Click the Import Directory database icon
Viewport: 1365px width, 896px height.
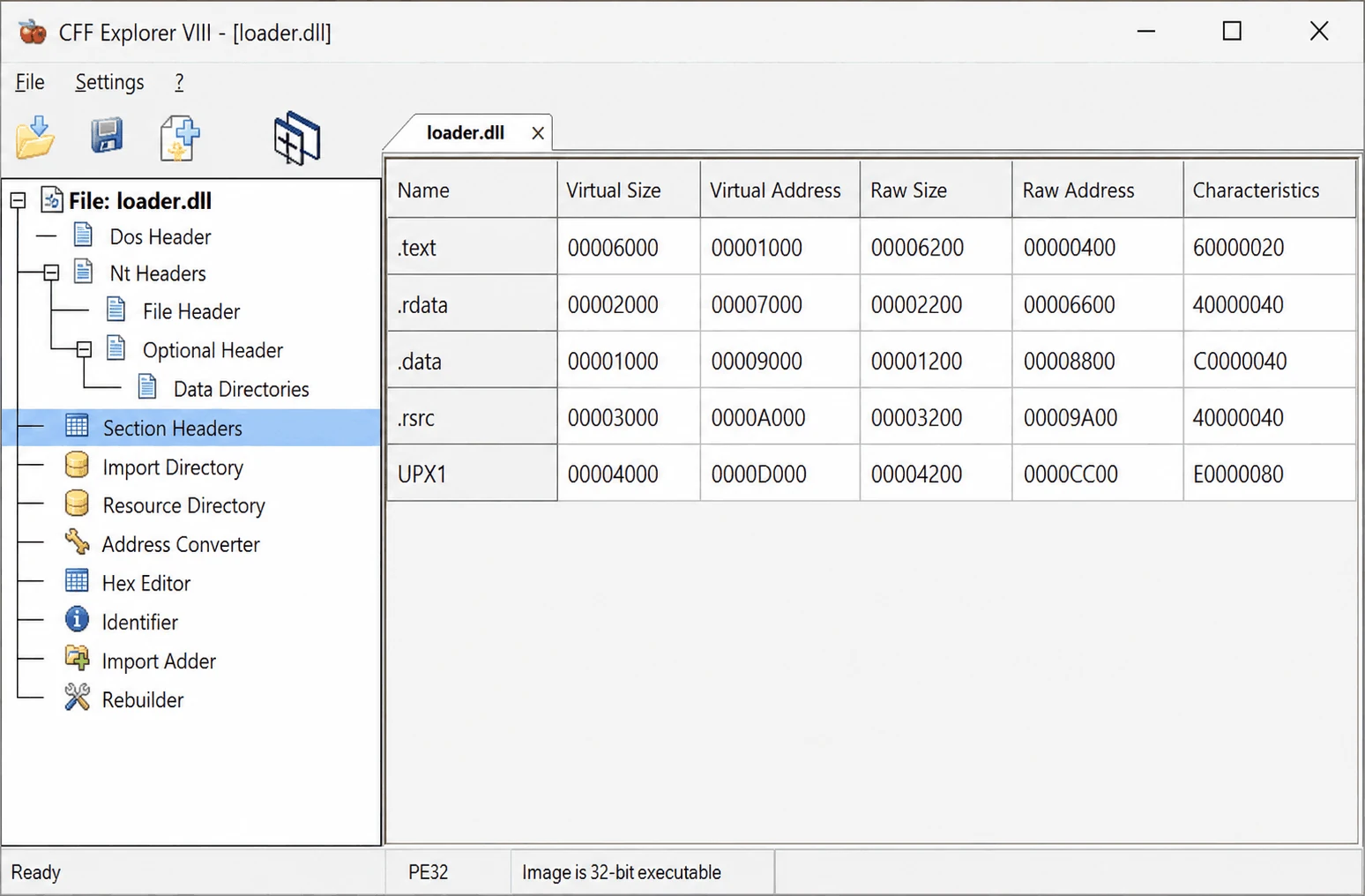point(77,465)
